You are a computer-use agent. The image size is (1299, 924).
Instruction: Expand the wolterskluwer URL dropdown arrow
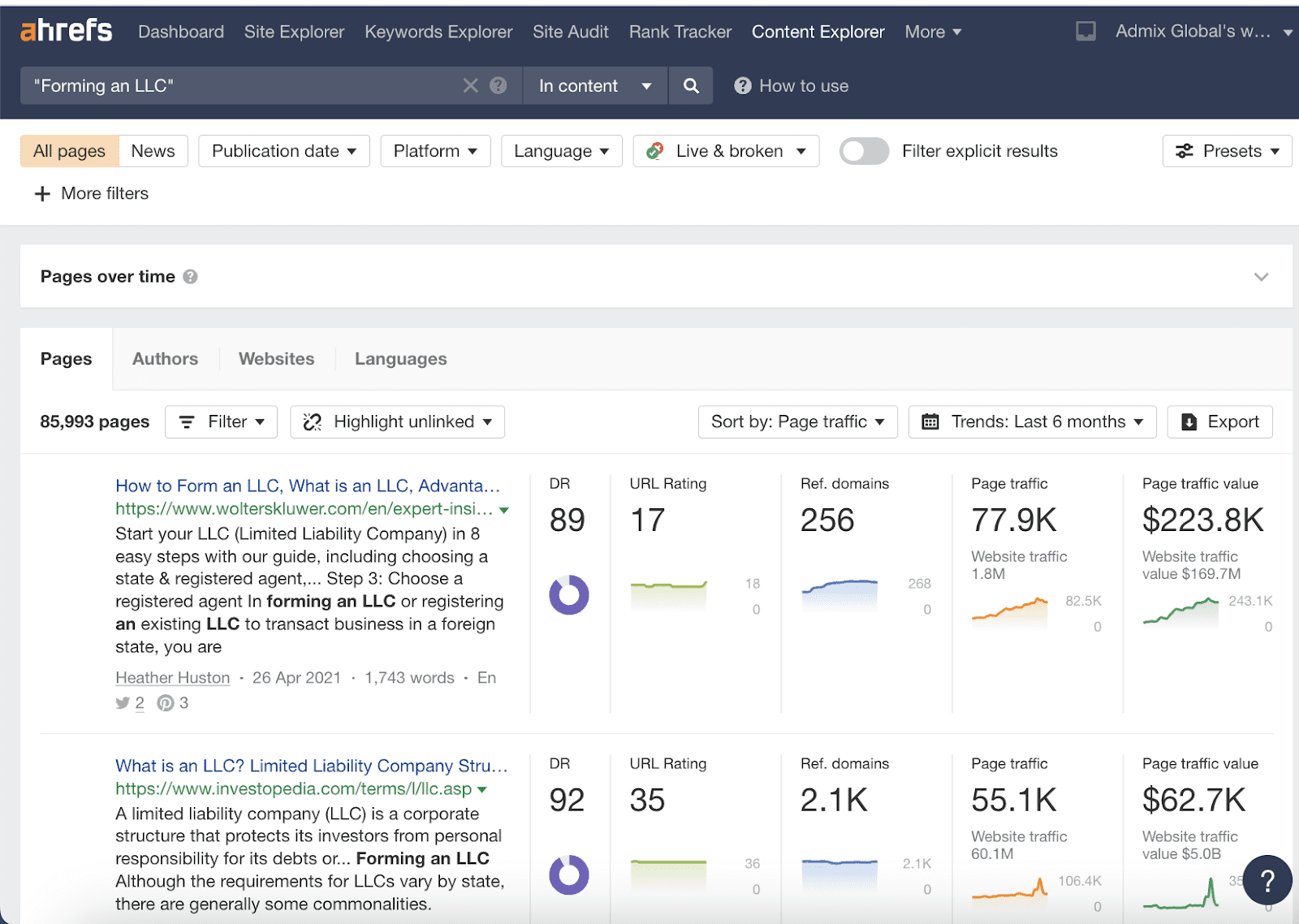[504, 510]
